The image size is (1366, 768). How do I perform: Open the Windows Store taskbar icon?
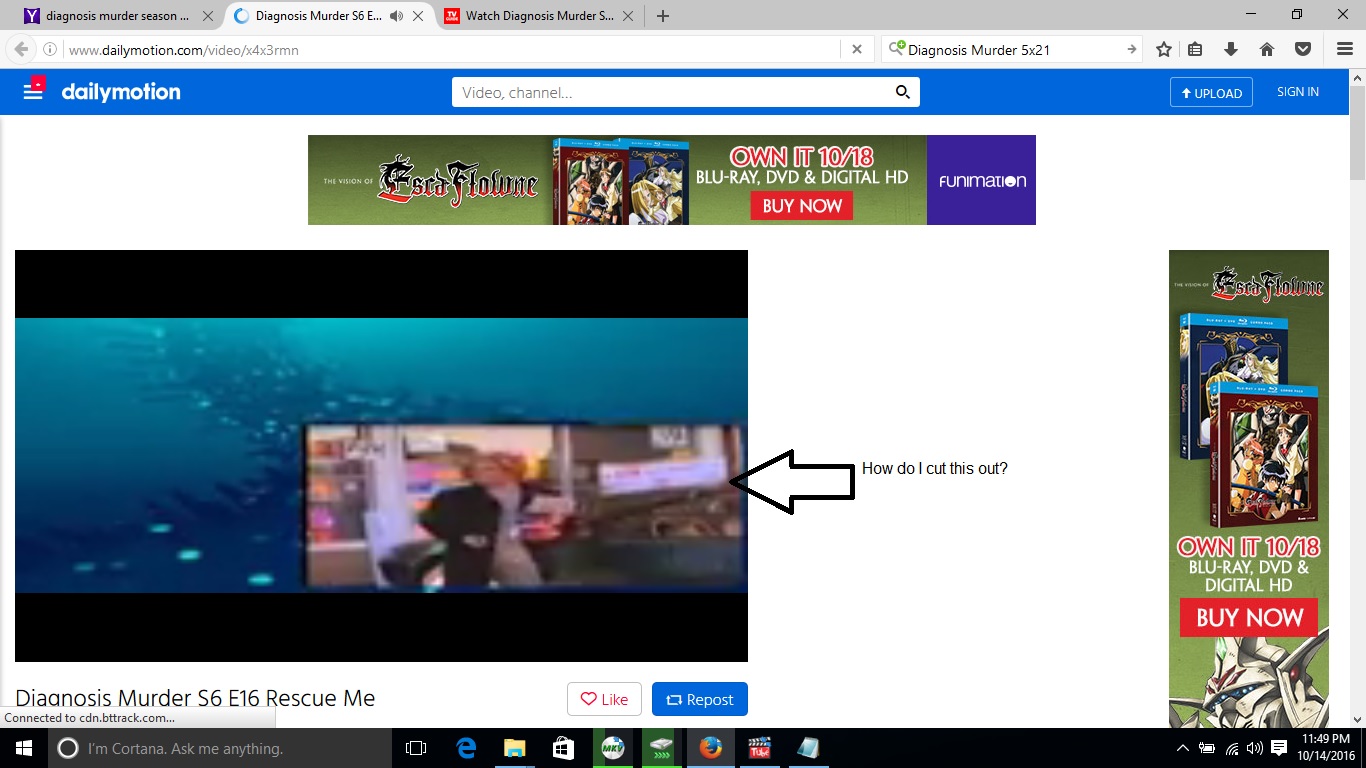pos(563,748)
